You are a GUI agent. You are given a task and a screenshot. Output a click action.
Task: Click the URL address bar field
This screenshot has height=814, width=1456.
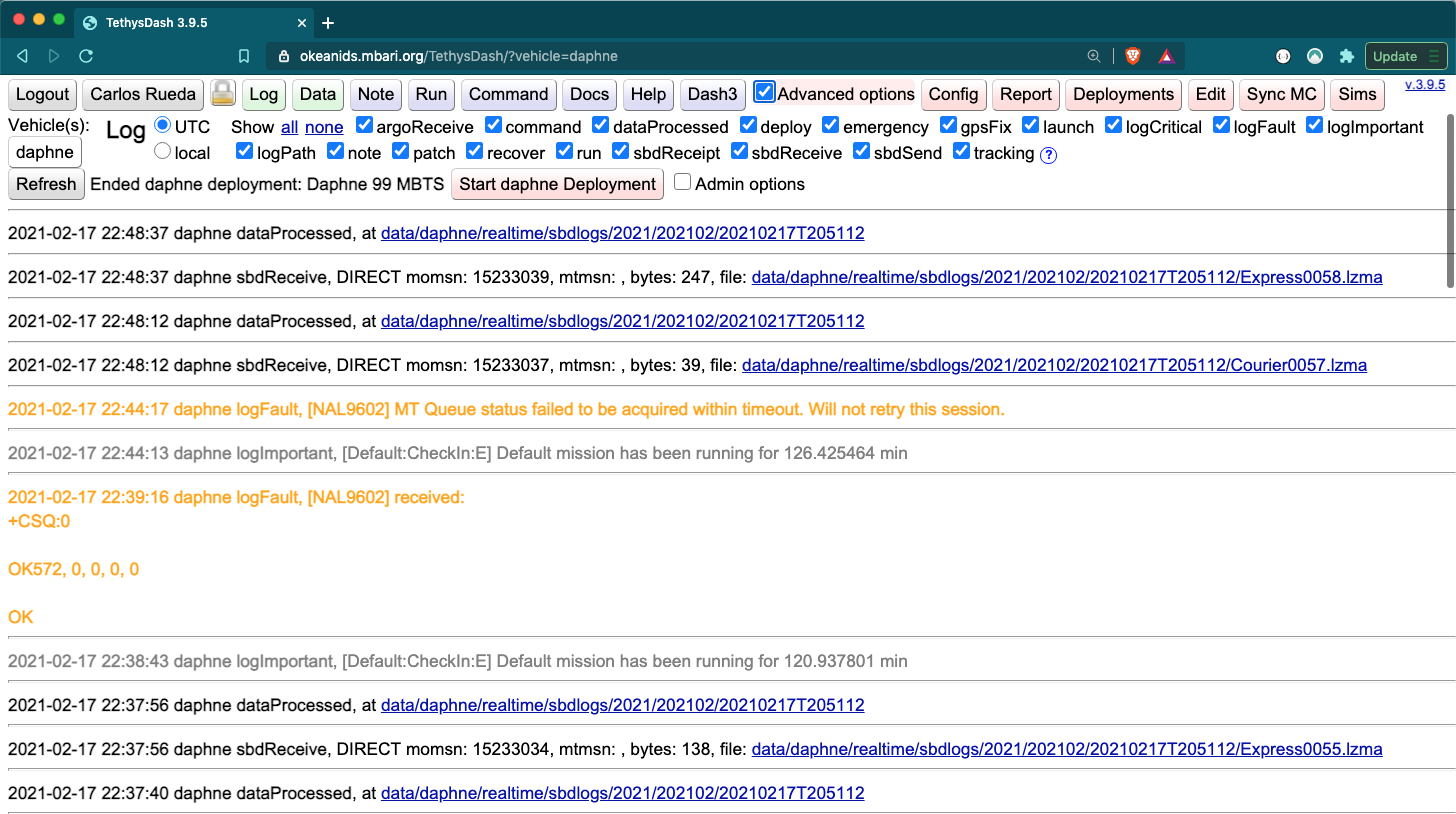coord(680,56)
